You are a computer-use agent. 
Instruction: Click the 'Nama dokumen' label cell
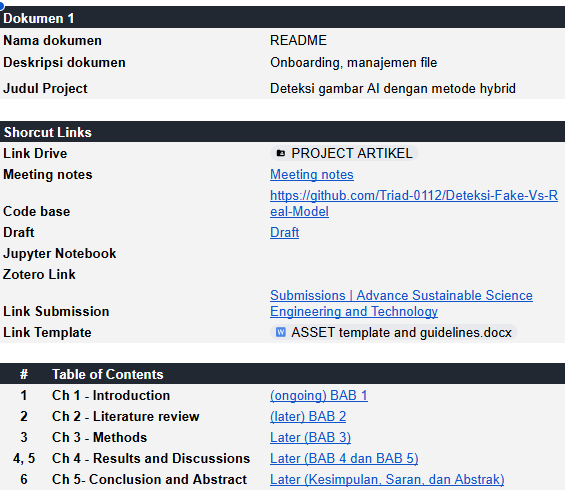(52, 40)
